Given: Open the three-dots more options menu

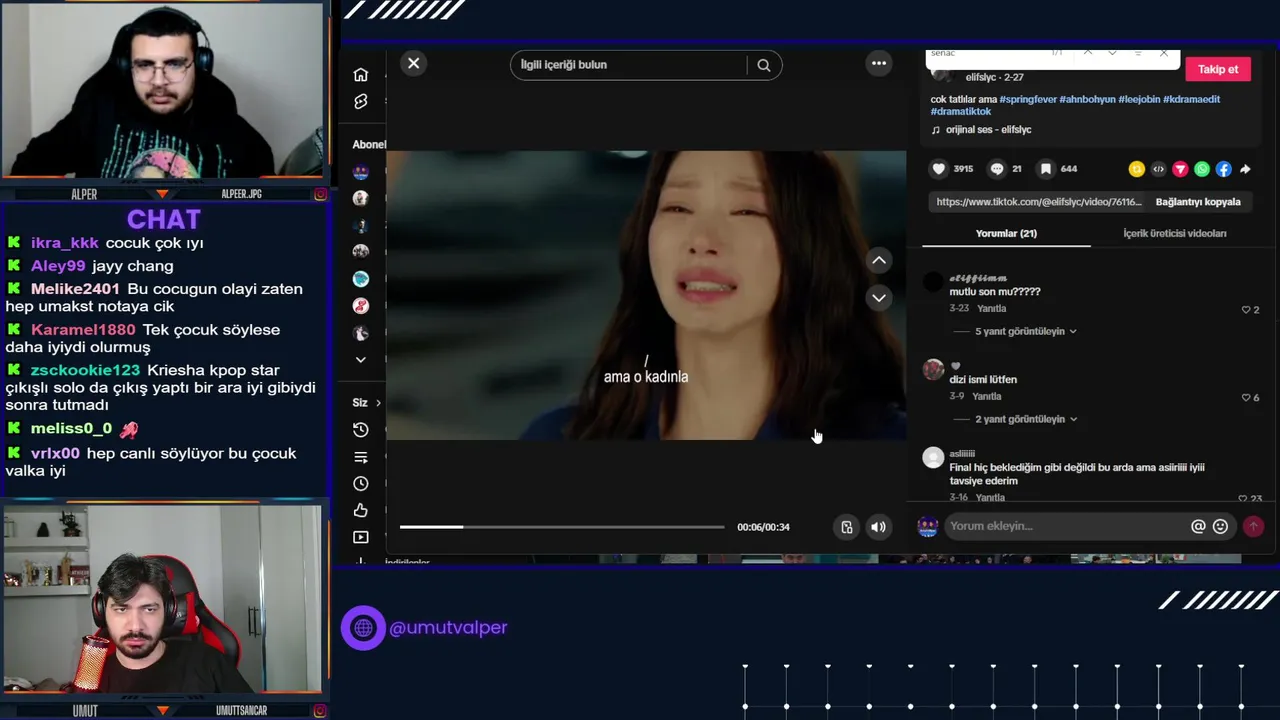Looking at the screenshot, I should 879,63.
